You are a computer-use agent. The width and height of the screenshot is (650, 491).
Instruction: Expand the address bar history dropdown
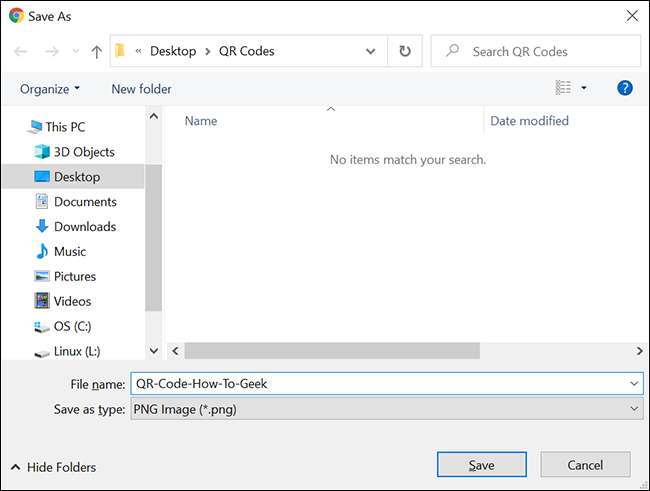(x=371, y=51)
